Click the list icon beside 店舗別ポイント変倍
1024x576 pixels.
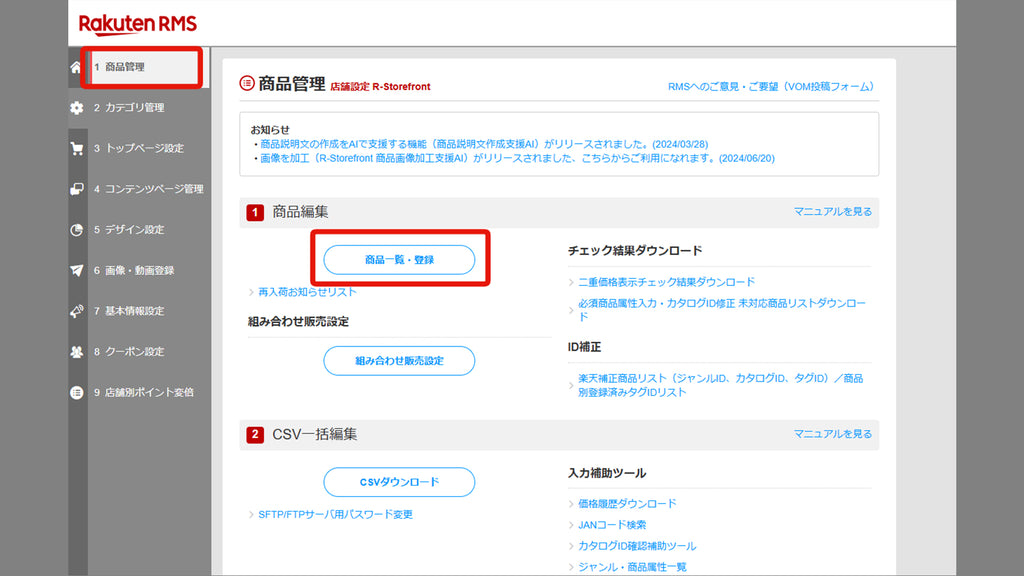77,392
